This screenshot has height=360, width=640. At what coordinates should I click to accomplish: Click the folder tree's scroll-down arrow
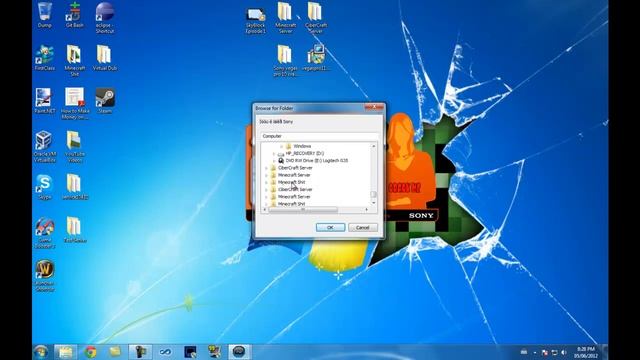[x=373, y=203]
